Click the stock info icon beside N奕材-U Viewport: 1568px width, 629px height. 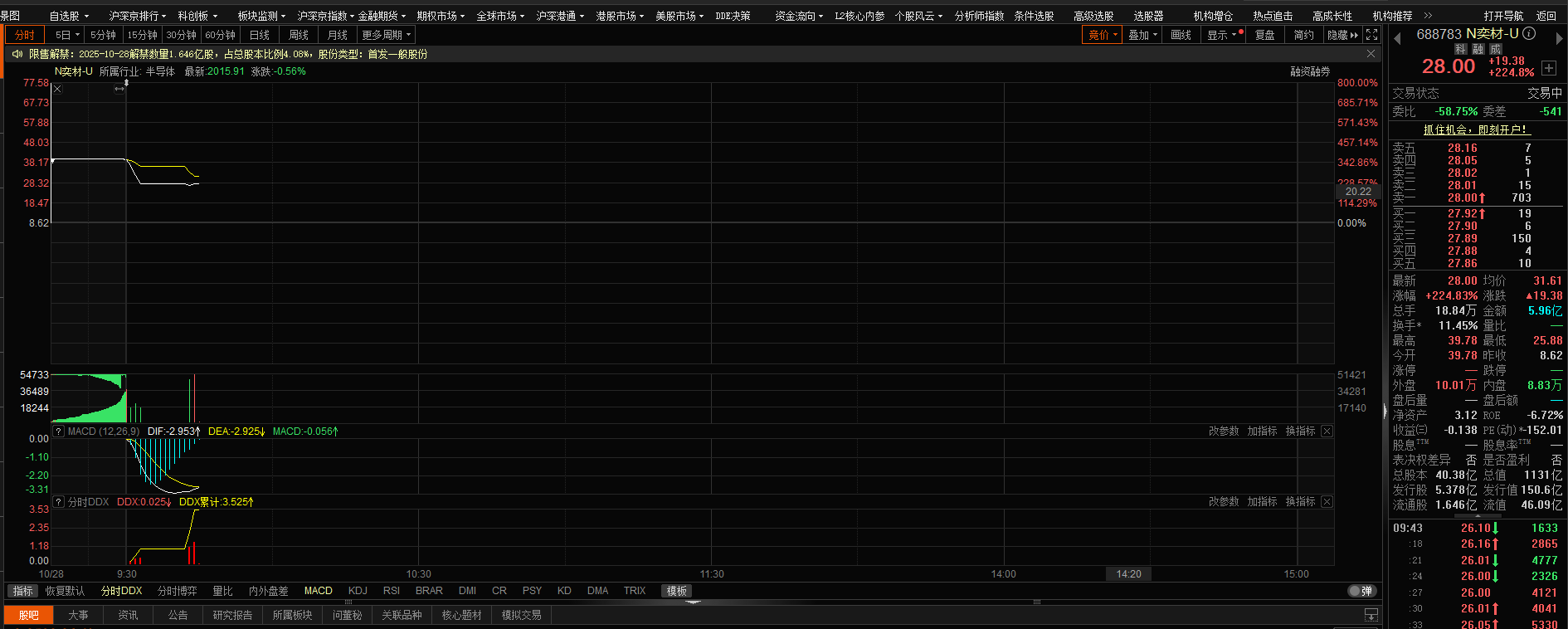point(1529,34)
